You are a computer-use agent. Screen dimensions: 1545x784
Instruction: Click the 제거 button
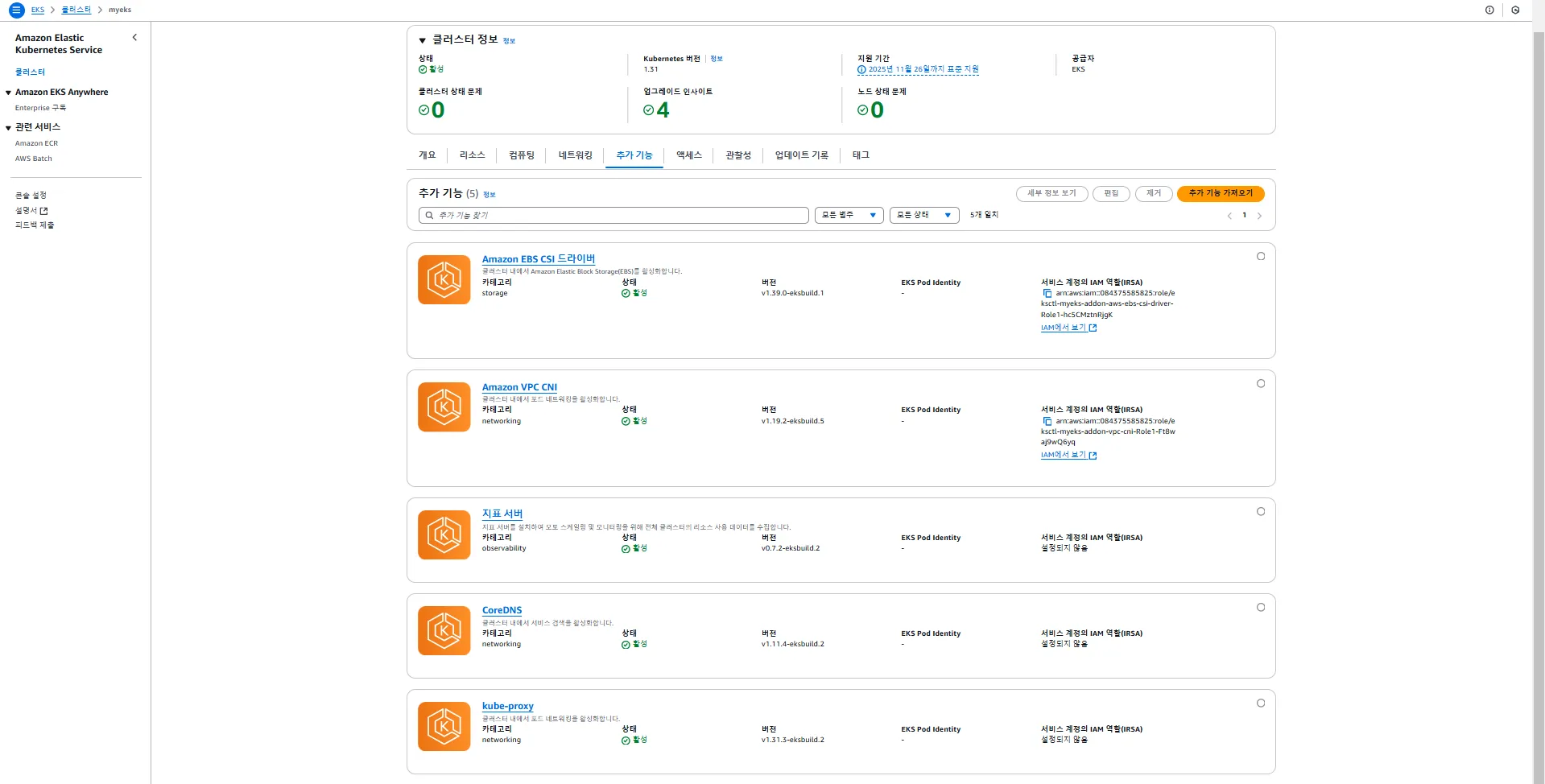1154,194
